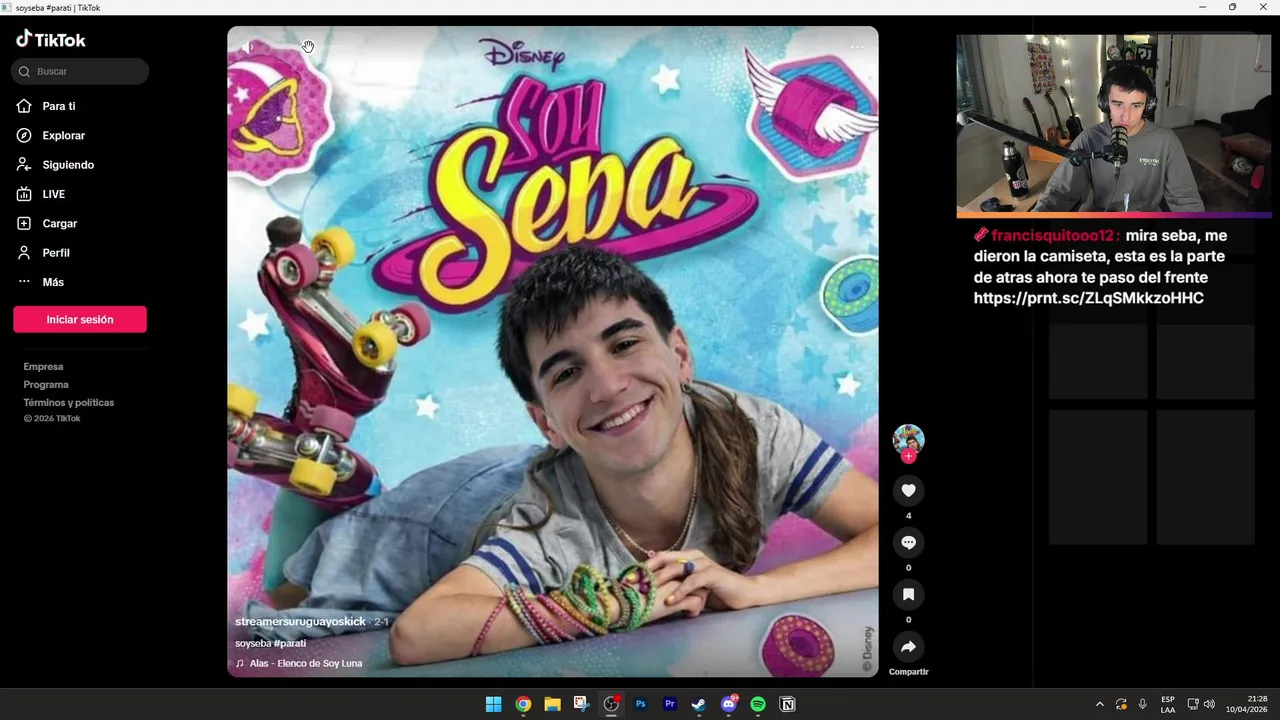Open the Alas - Elenco de Soy Luna sound
1280x720 pixels.
pyautogui.click(x=299, y=663)
